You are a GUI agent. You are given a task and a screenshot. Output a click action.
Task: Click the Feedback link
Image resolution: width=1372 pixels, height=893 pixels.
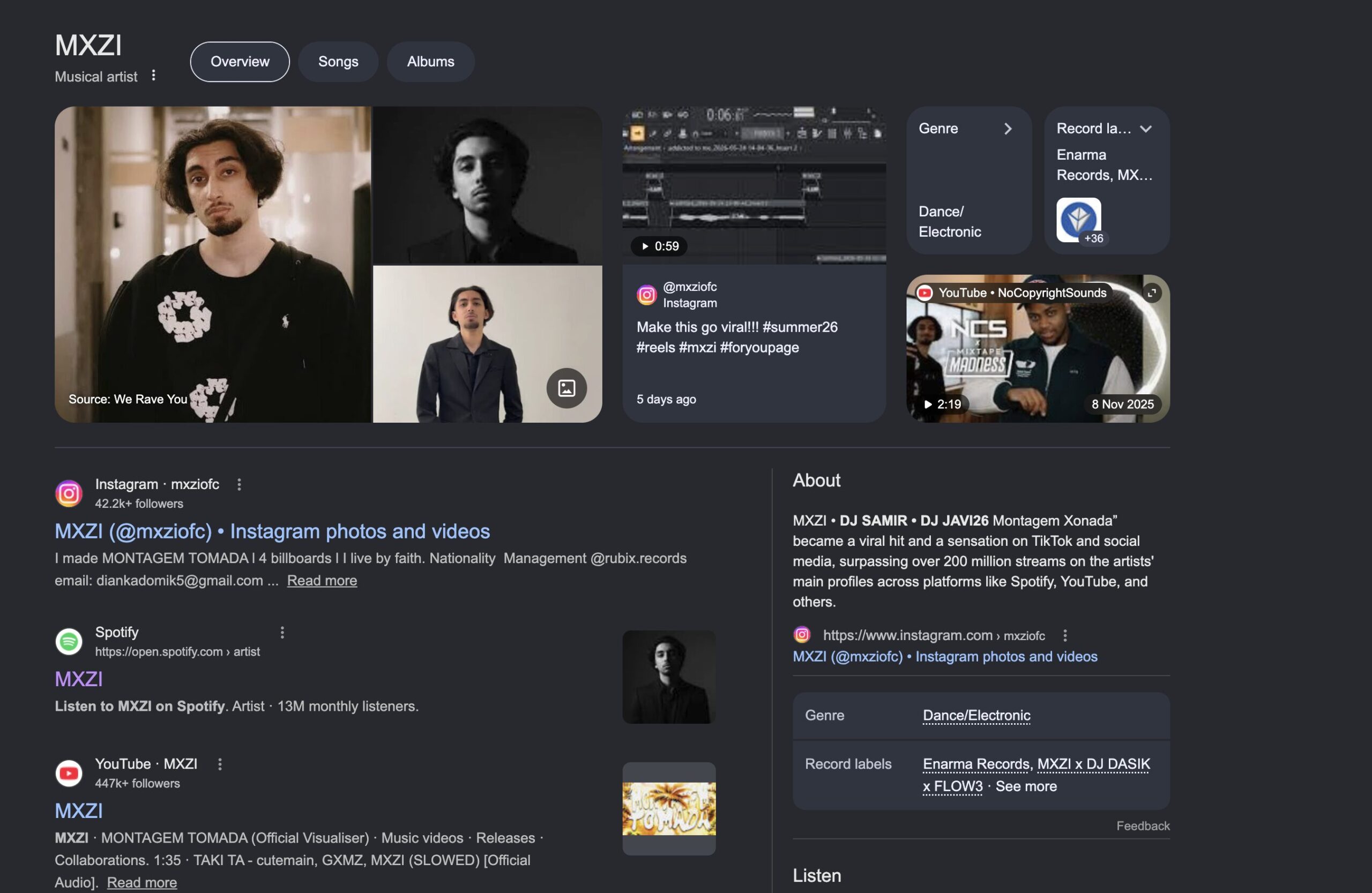coord(1143,826)
